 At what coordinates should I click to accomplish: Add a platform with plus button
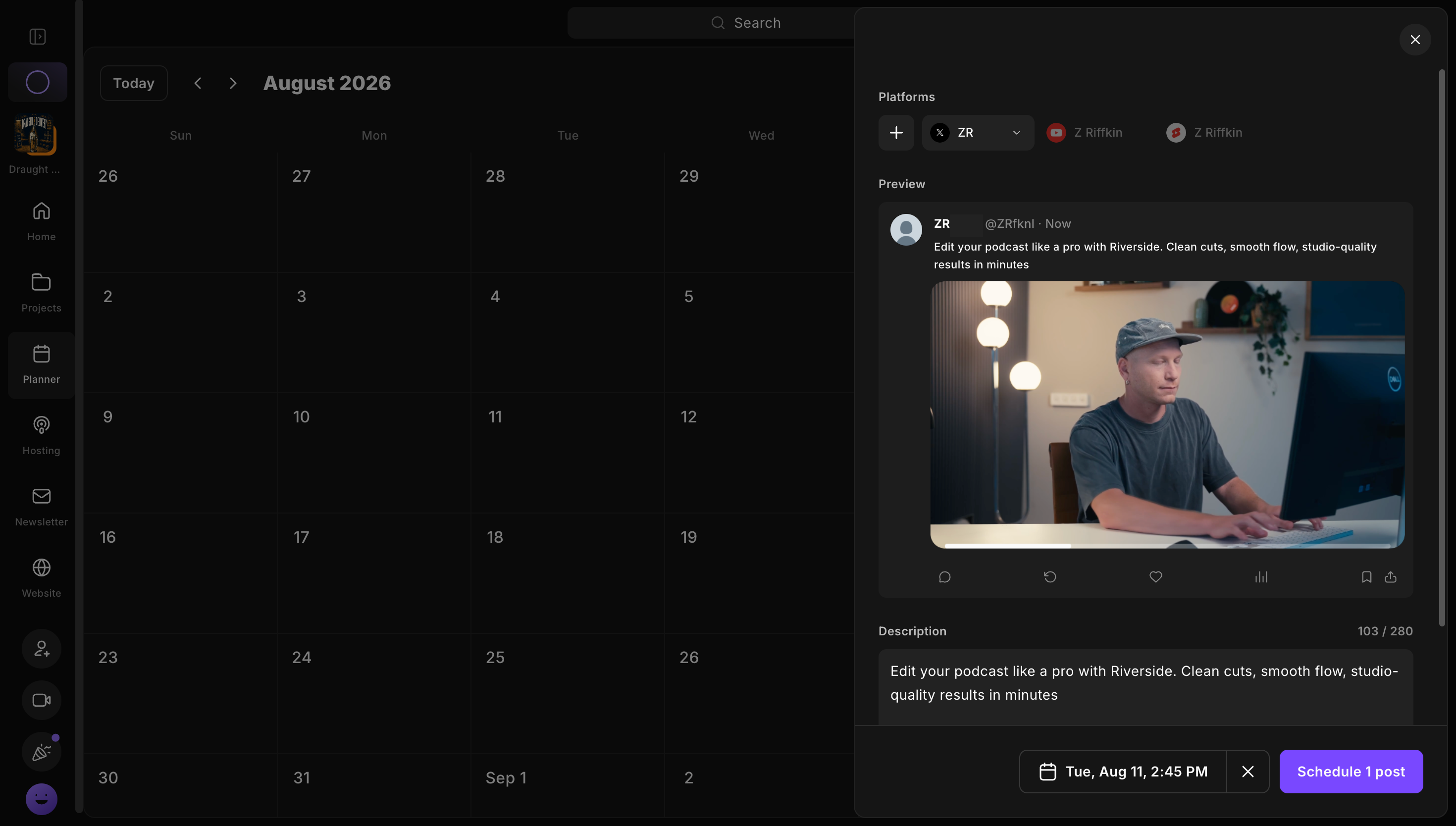click(896, 133)
